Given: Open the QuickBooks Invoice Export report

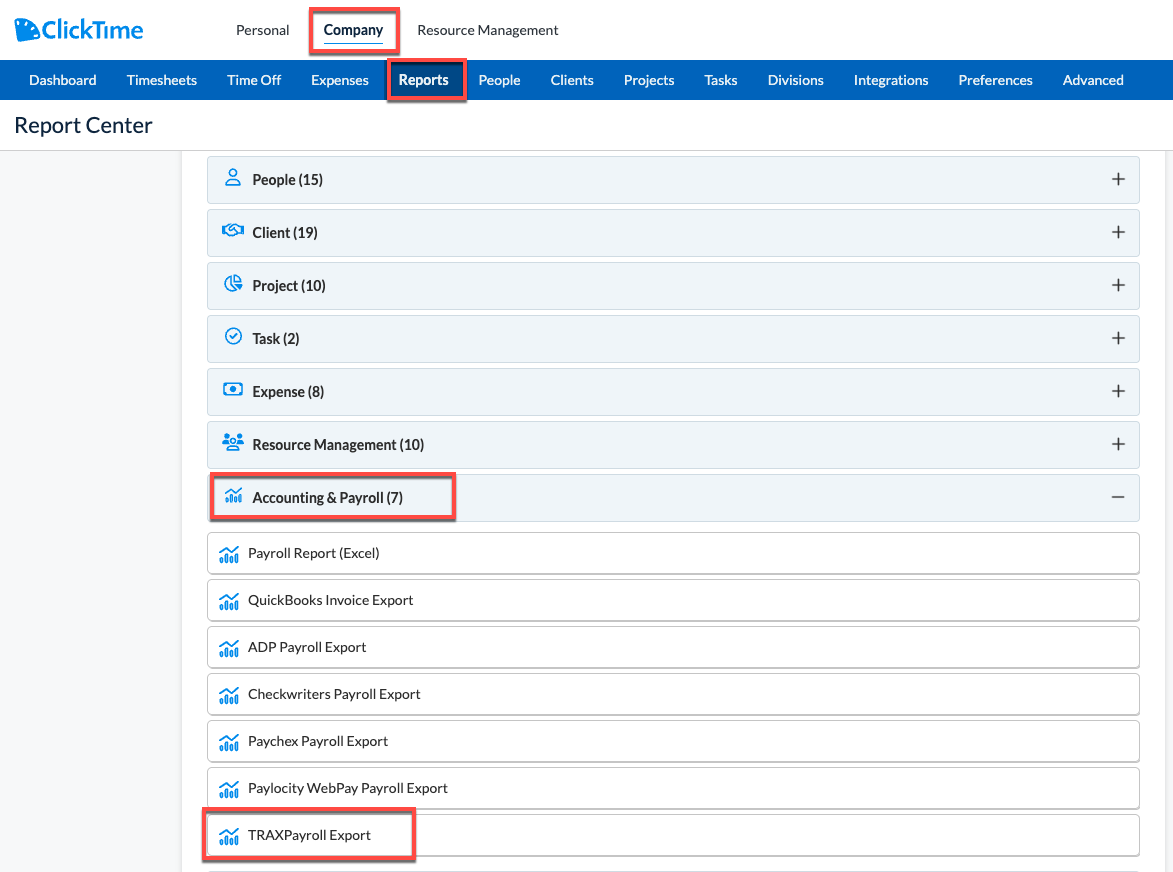Looking at the screenshot, I should point(673,601).
